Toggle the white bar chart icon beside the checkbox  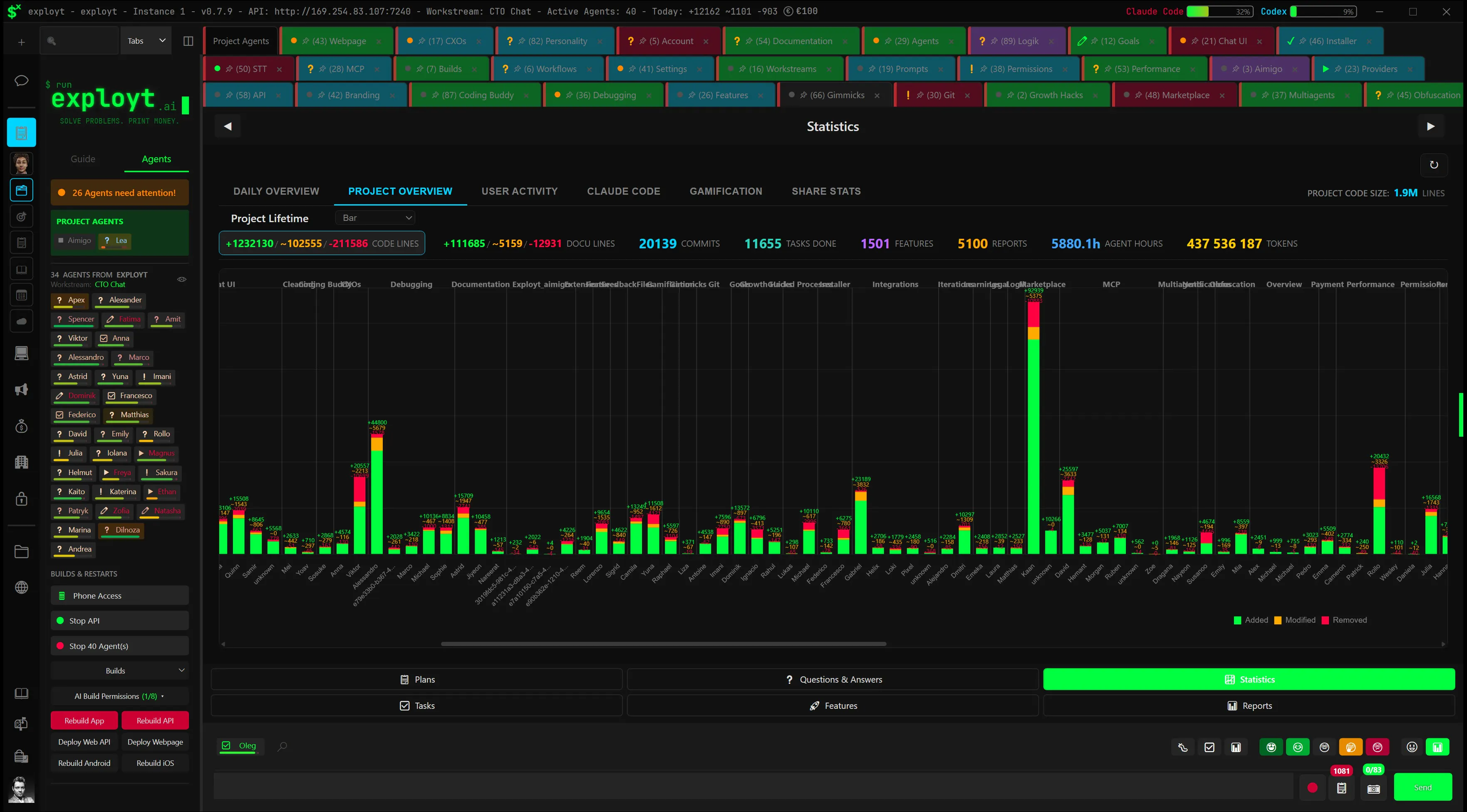point(1236,747)
